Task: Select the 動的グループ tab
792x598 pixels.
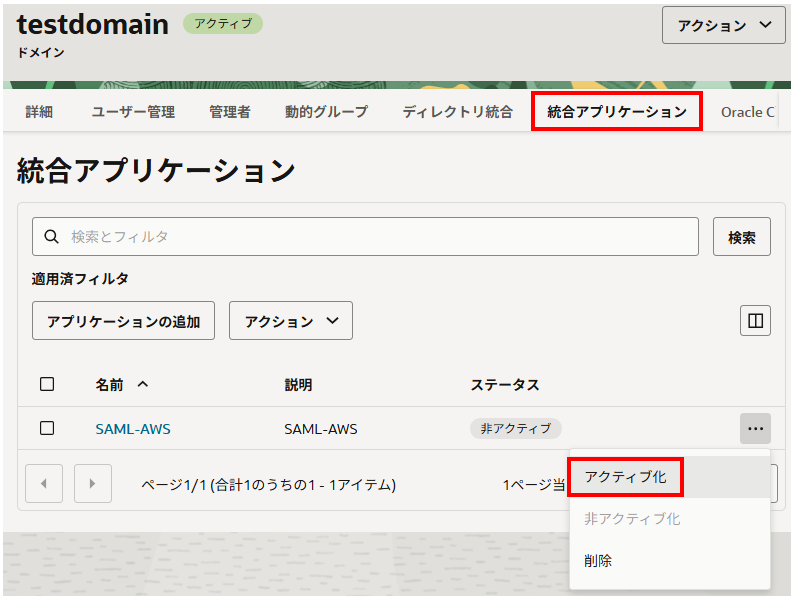Action: tap(327, 112)
